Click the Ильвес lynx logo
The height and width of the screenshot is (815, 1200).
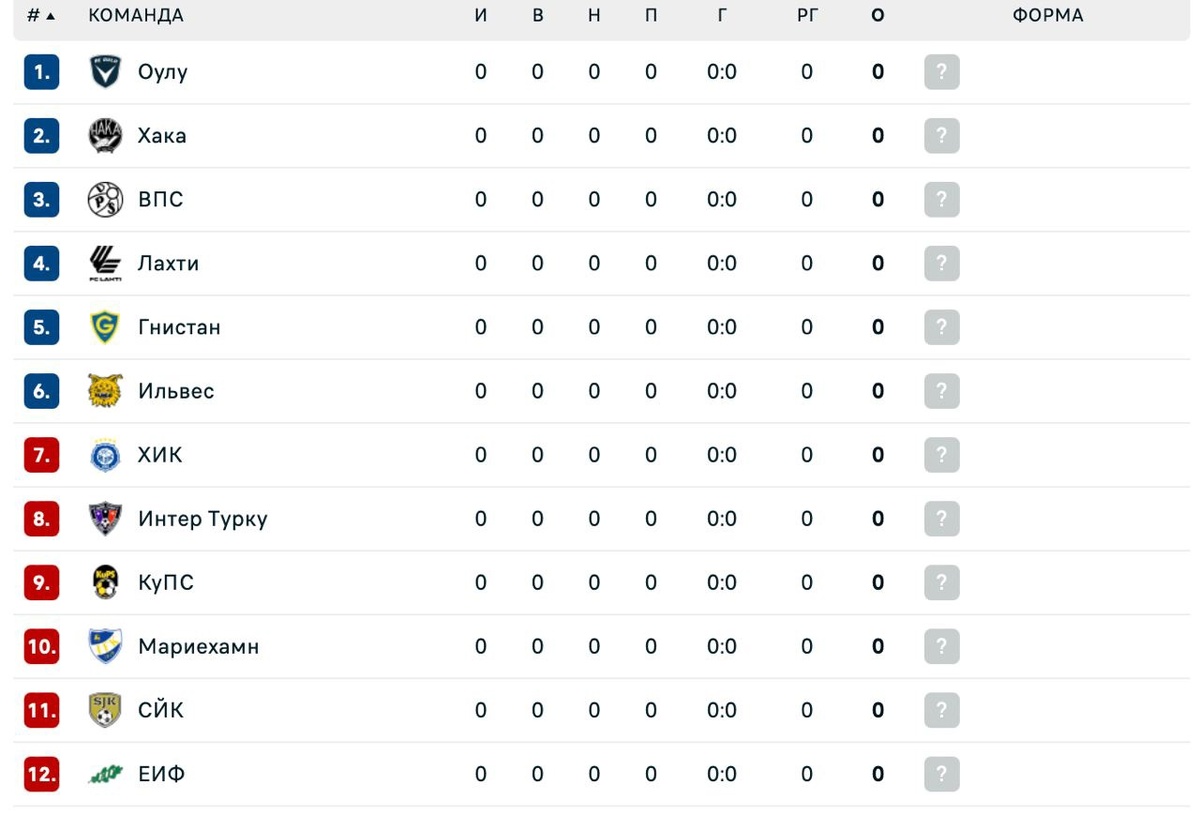pyautogui.click(x=105, y=391)
